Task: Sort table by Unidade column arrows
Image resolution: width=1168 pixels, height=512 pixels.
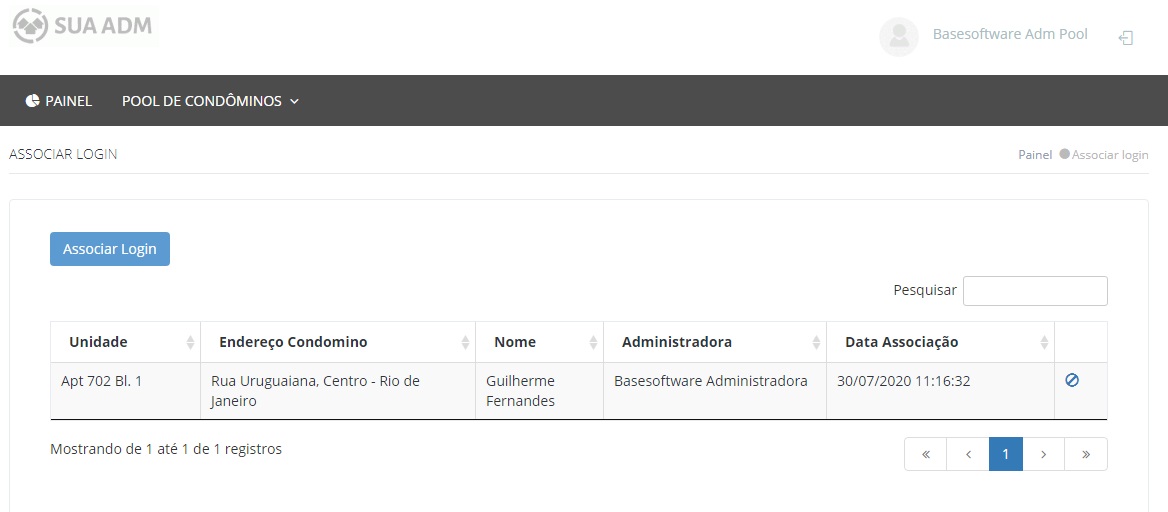Action: click(x=190, y=342)
